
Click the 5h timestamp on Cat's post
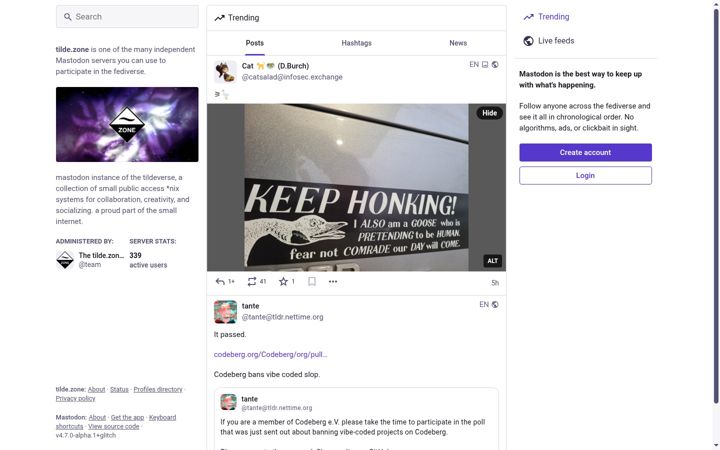tap(495, 283)
